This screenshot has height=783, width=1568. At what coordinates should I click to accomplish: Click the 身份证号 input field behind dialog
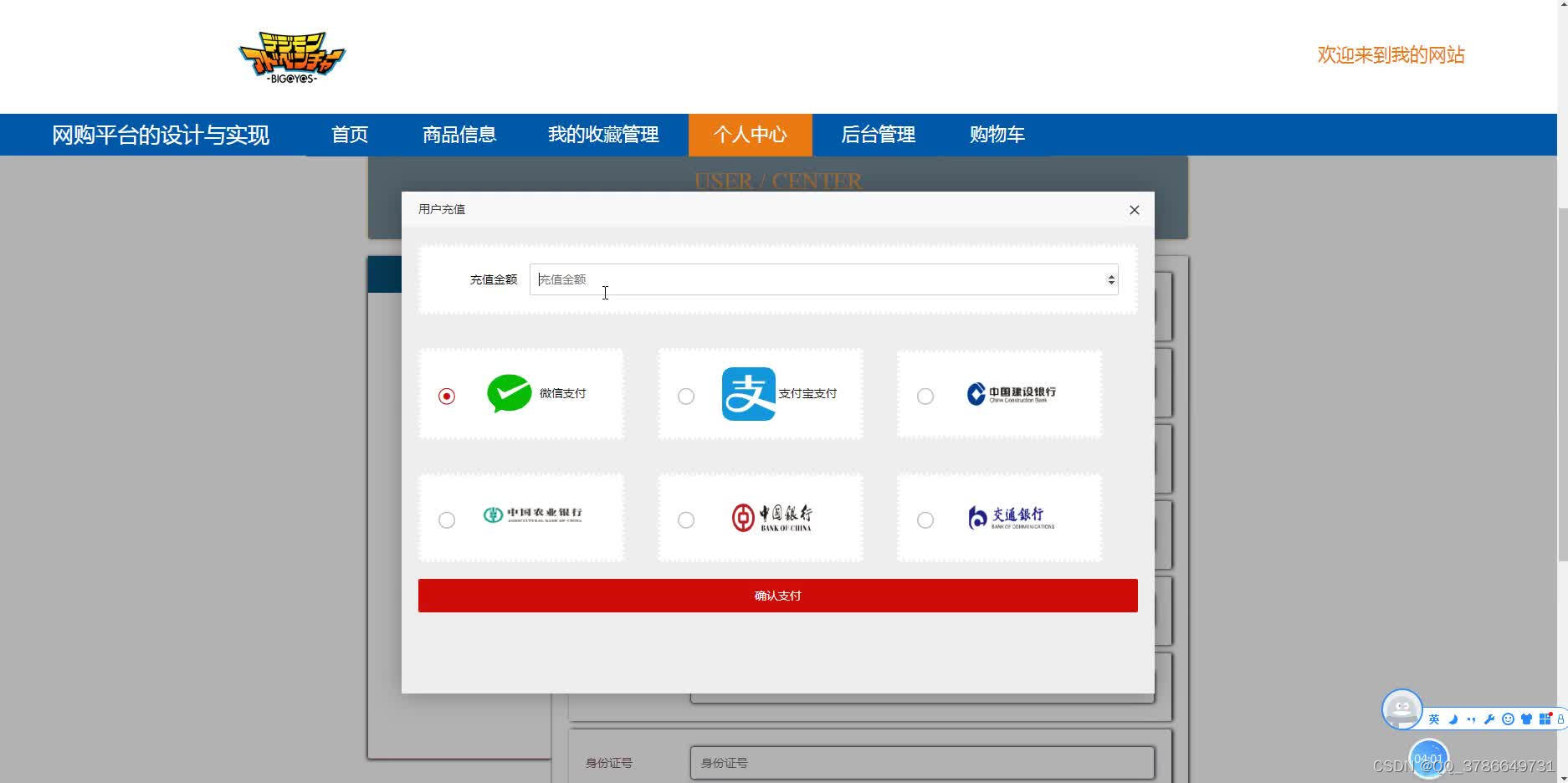point(922,763)
